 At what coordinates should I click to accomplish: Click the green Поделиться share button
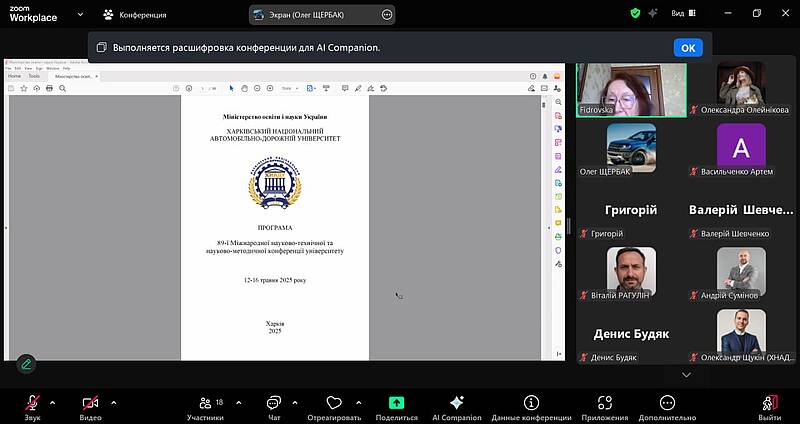pyautogui.click(x=396, y=402)
